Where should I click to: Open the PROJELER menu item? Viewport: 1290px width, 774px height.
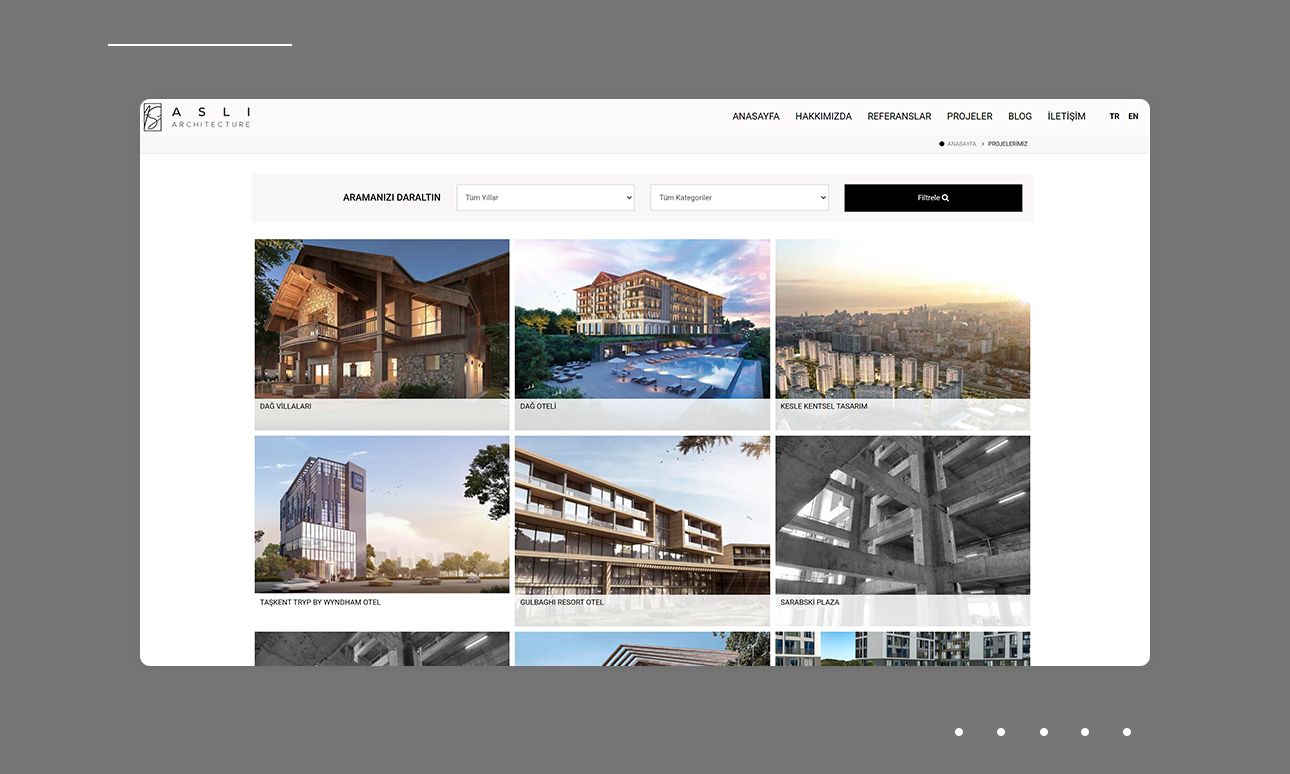point(969,116)
